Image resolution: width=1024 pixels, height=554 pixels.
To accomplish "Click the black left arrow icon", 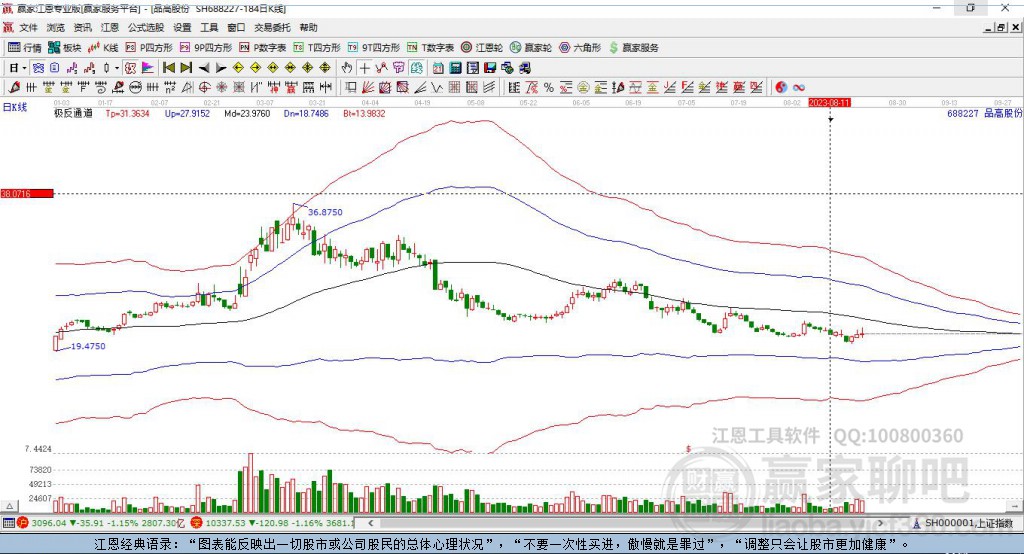I will pos(204,68).
